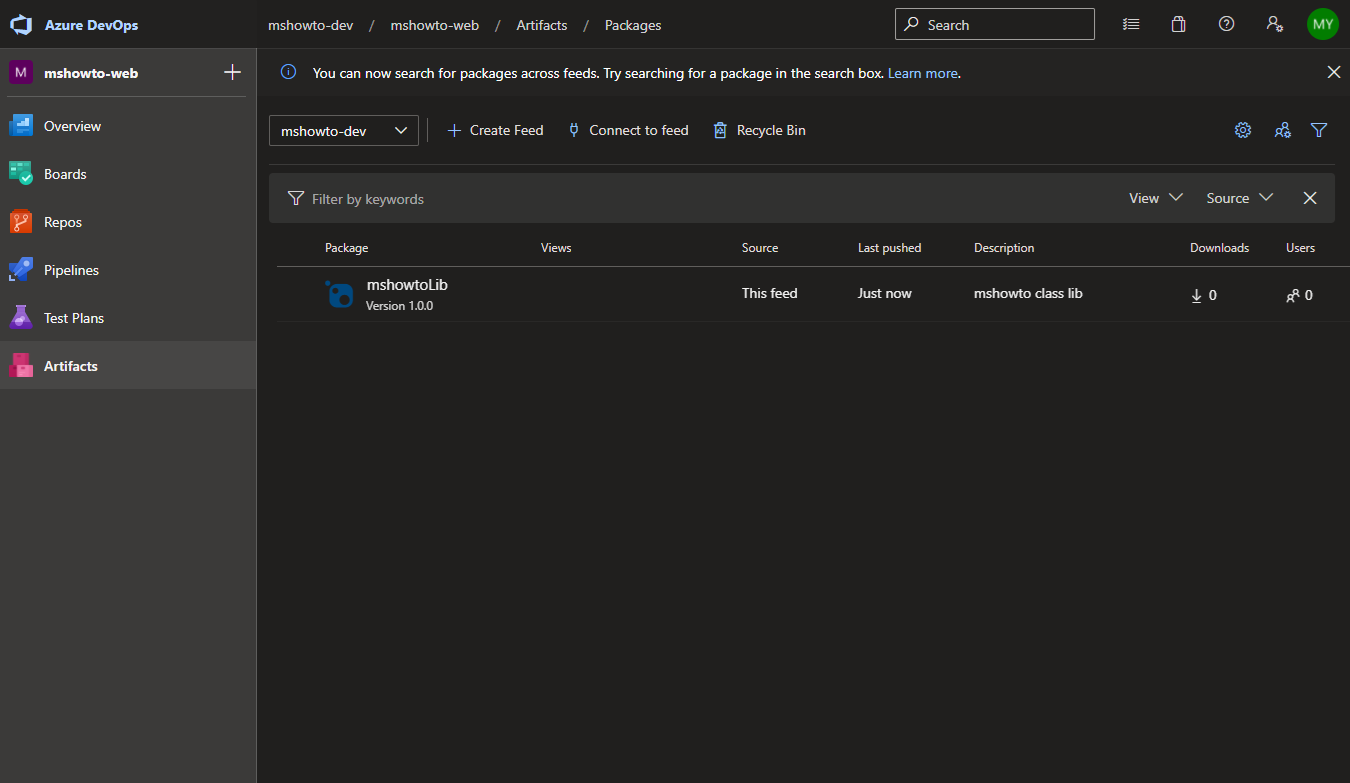The height and width of the screenshot is (783, 1350).
Task: Select Test Plans in the sidebar
Action: coord(128,318)
